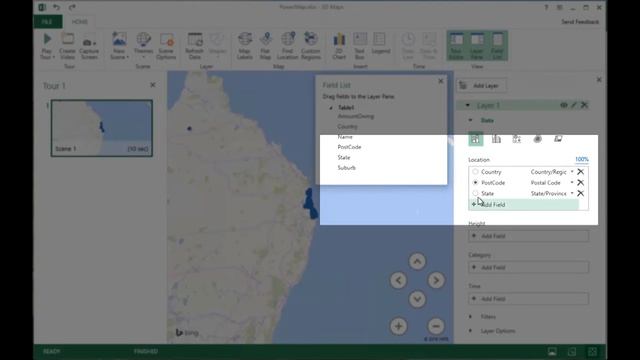
Task: Click the Add Layer button
Action: [x=482, y=86]
